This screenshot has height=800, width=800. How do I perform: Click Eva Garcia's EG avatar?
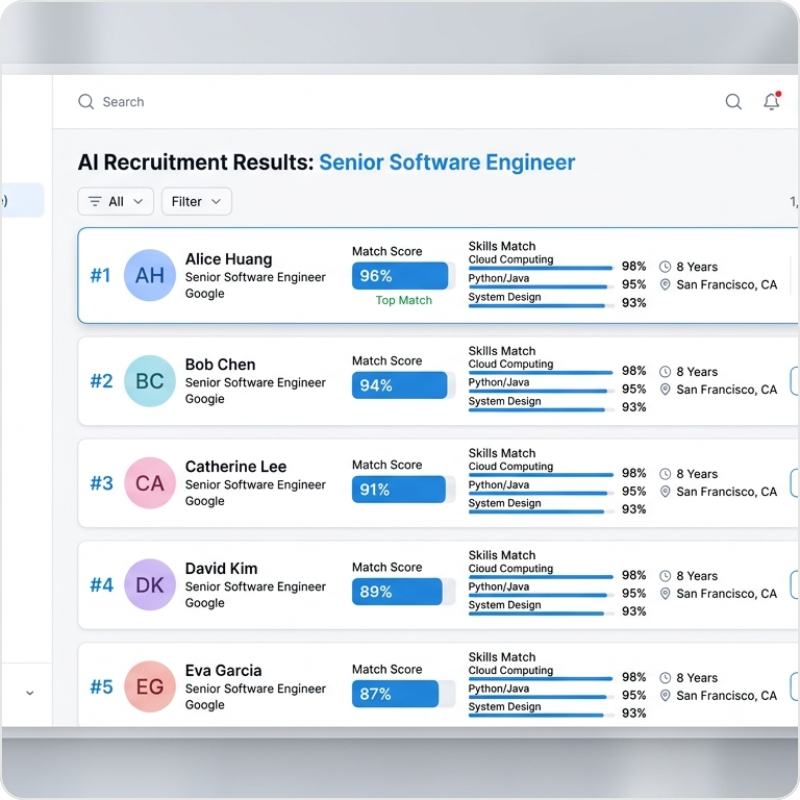click(149, 687)
